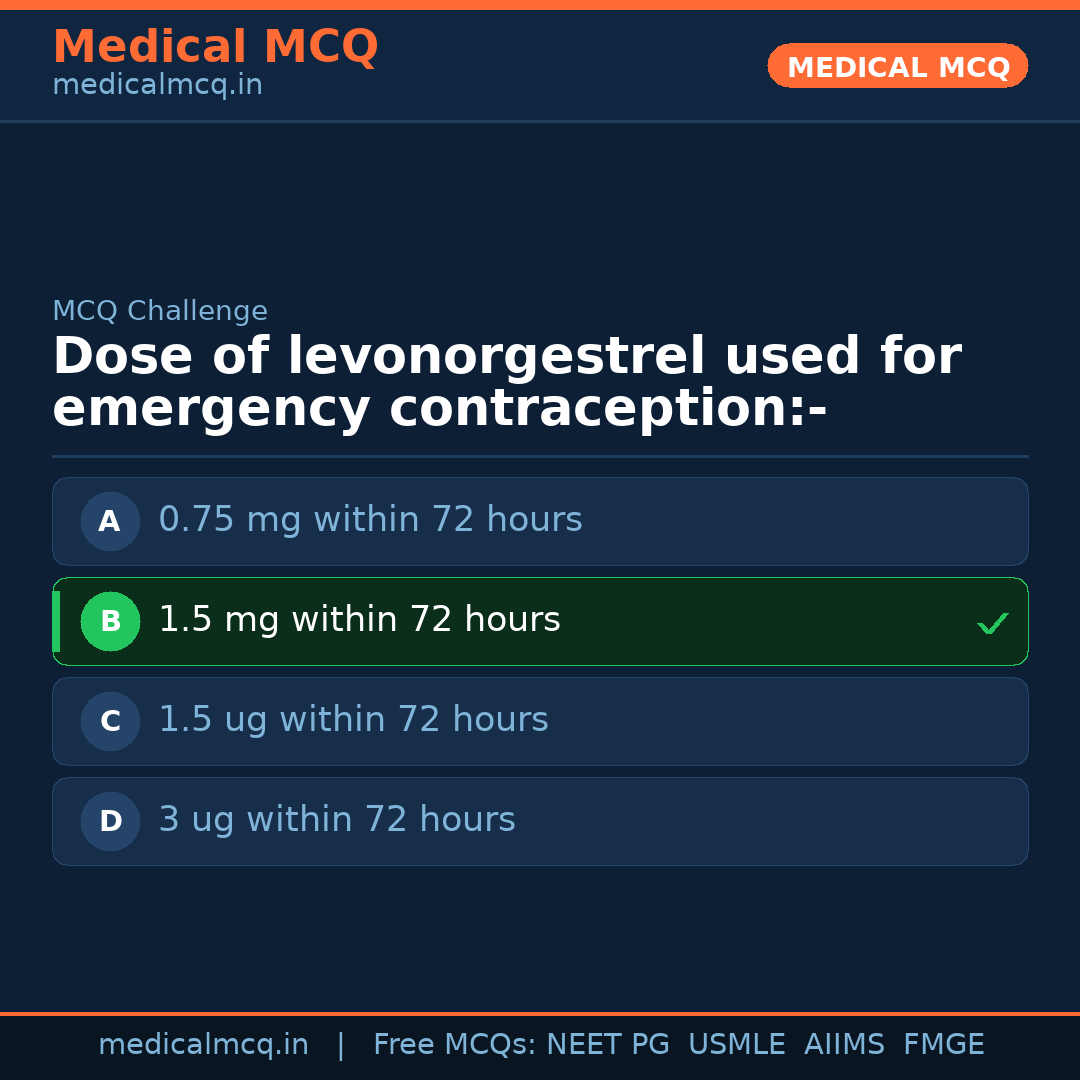The image size is (1080, 1080).
Task: Click USMLE in the footer
Action: (736, 1045)
